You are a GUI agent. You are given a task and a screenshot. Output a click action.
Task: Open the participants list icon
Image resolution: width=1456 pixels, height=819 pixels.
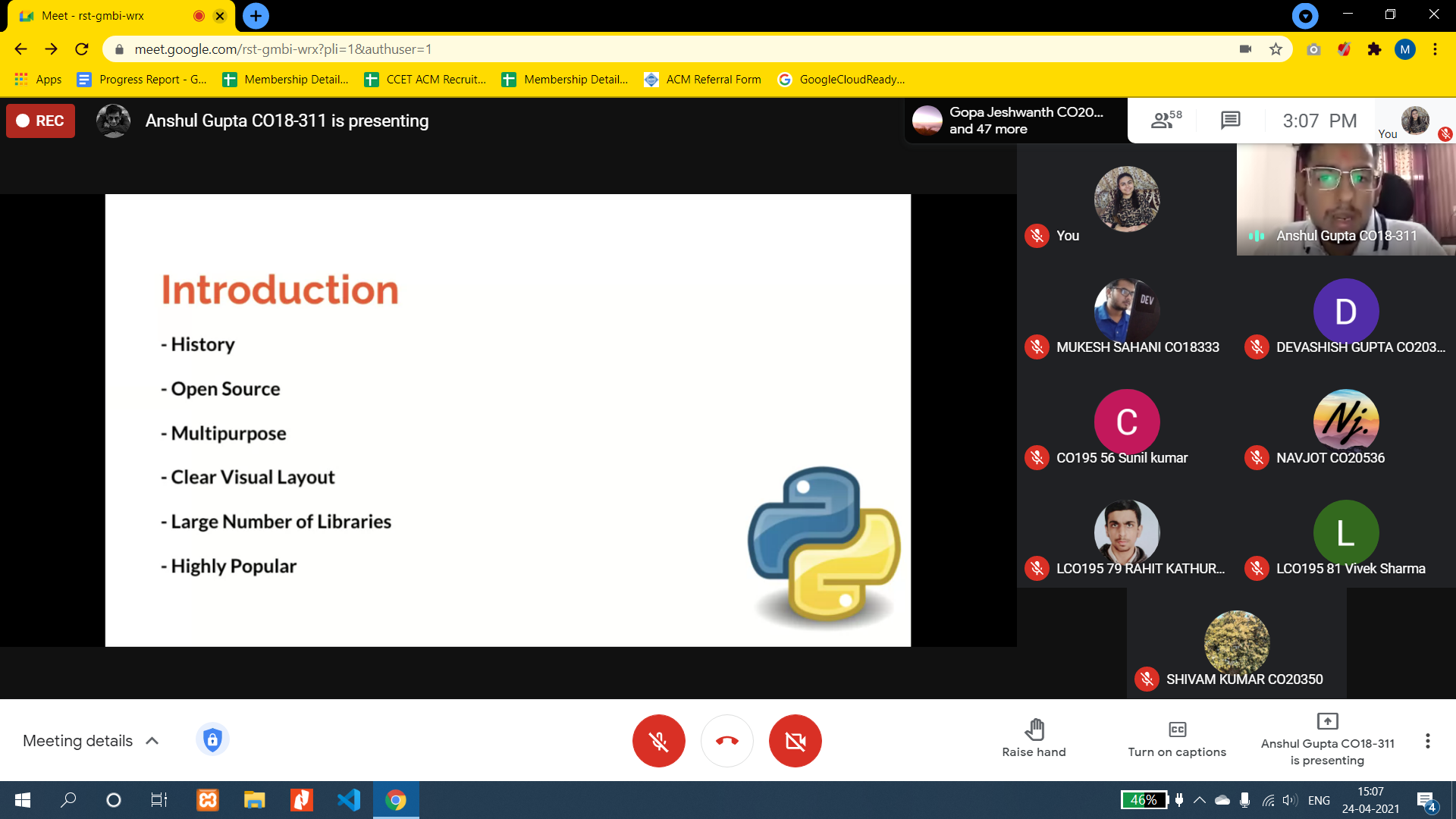point(1166,120)
